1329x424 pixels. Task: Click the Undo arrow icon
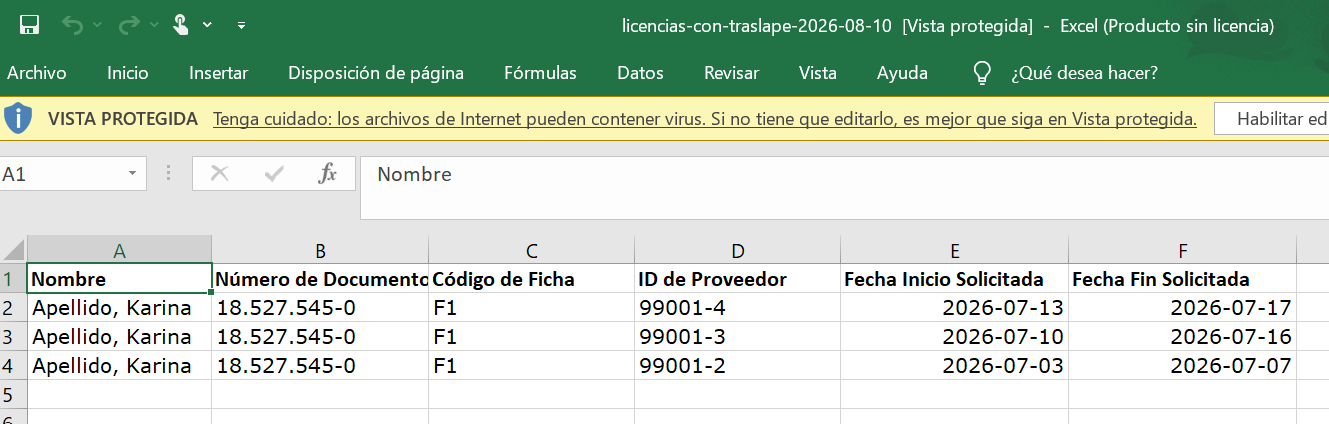point(72,24)
